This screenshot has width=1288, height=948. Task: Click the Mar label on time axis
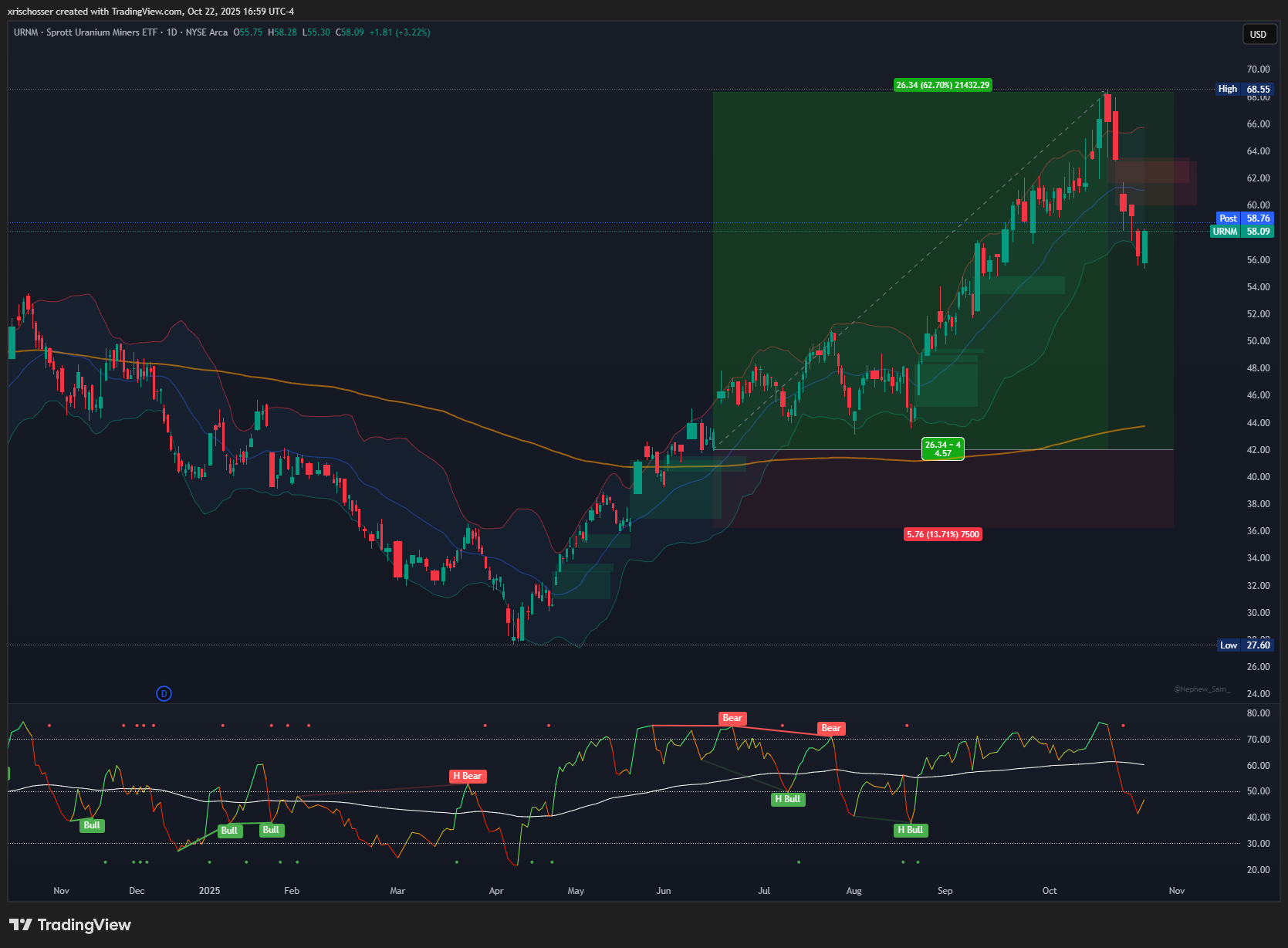pyautogui.click(x=397, y=891)
